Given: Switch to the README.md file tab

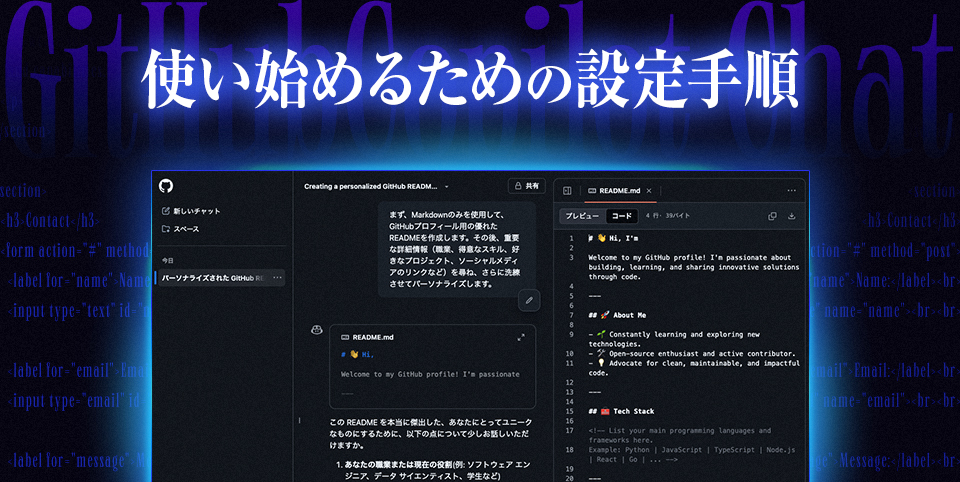Looking at the screenshot, I should 613,189.
